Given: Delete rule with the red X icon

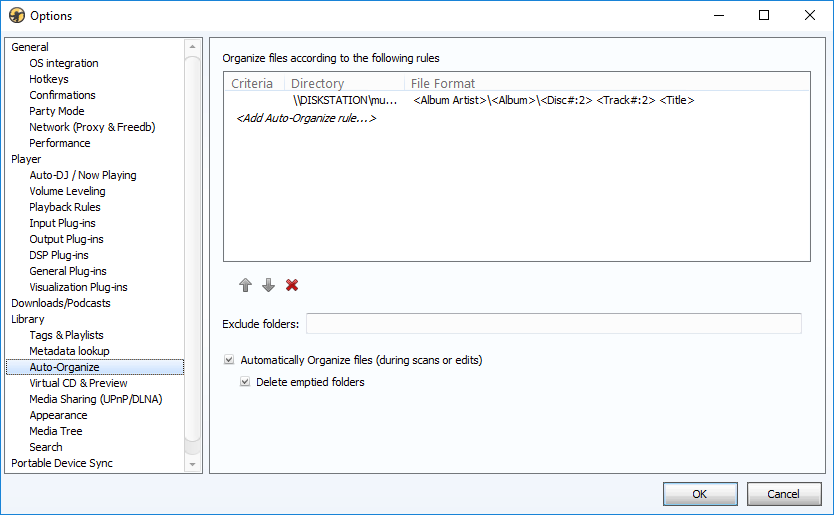Looking at the screenshot, I should click(x=292, y=286).
